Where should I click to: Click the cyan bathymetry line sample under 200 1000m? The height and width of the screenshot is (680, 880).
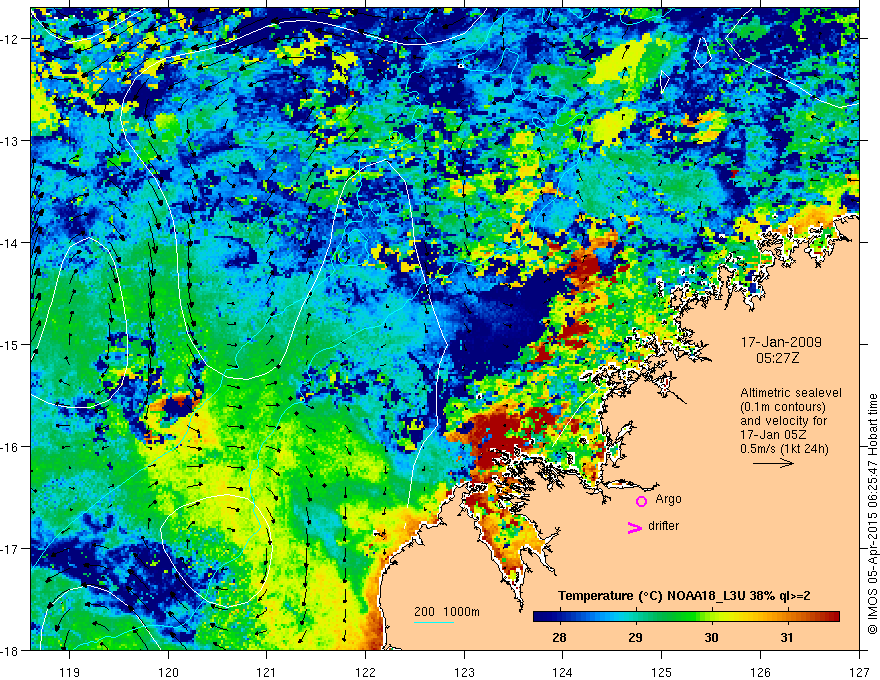pyautogui.click(x=434, y=622)
